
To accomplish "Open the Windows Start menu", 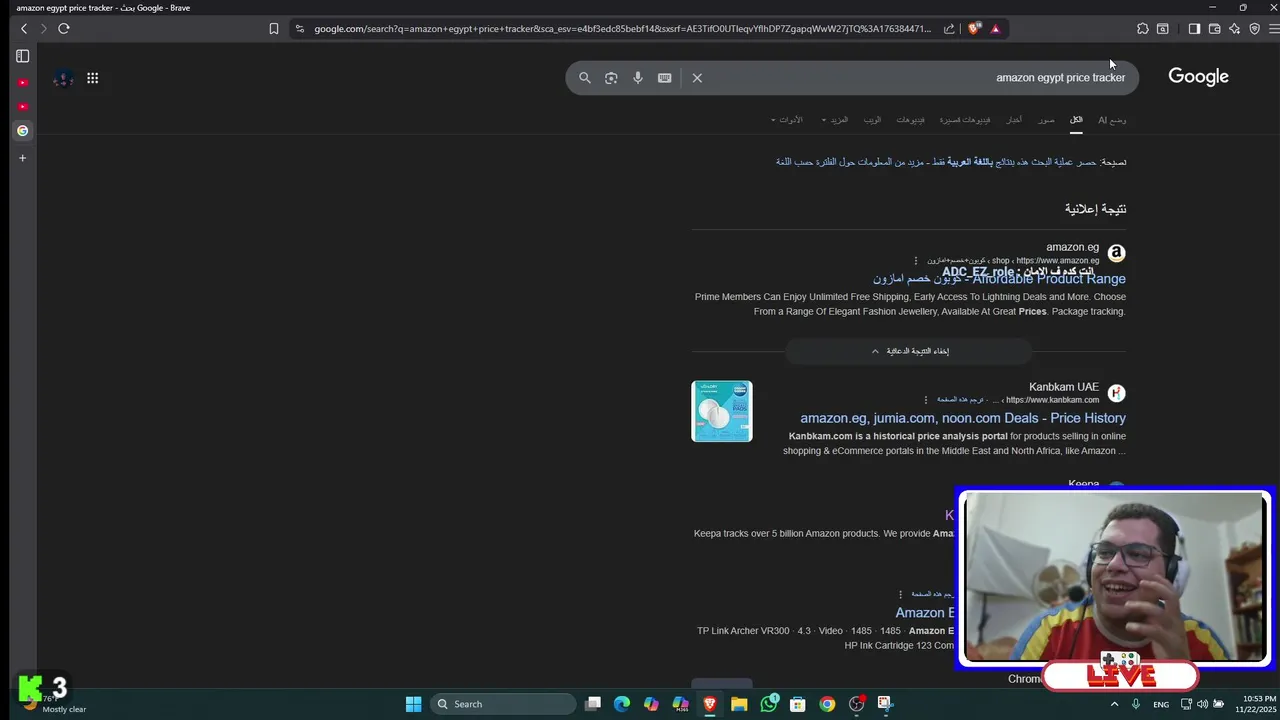I will pos(413,704).
